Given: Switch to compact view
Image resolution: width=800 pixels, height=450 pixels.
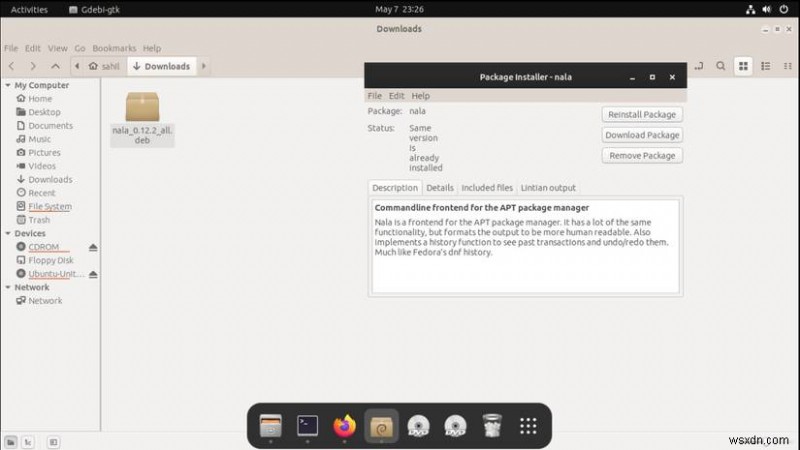Looking at the screenshot, I should (x=788, y=66).
